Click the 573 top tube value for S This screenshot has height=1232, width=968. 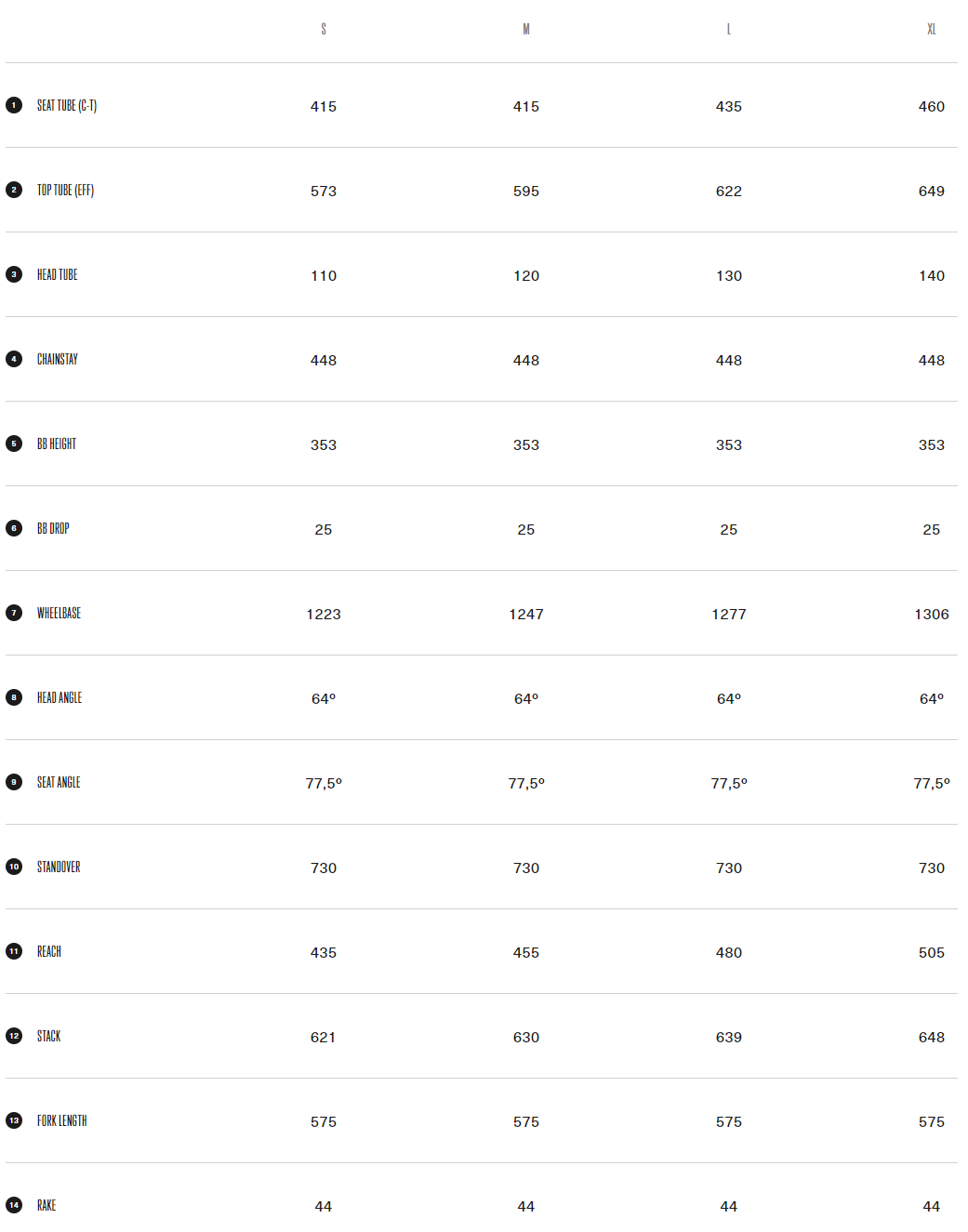(x=324, y=192)
